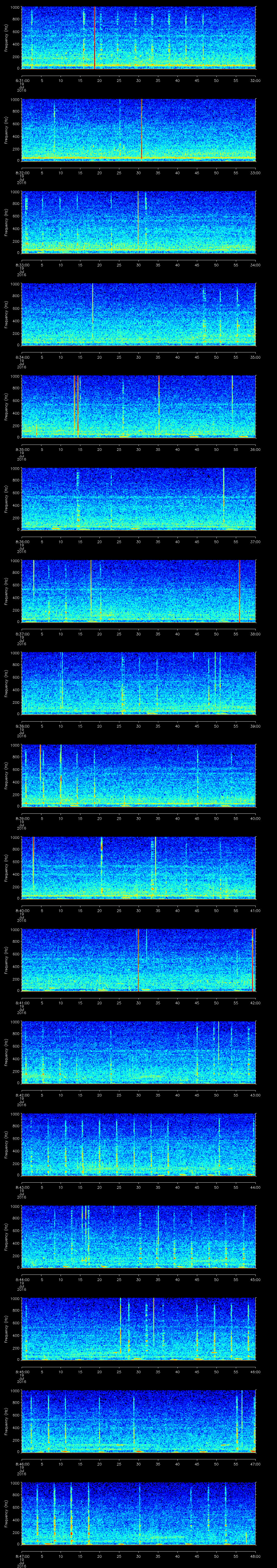Click the 46:00 end time label
The width and height of the screenshot is (277, 1568).
click(x=255, y=1371)
